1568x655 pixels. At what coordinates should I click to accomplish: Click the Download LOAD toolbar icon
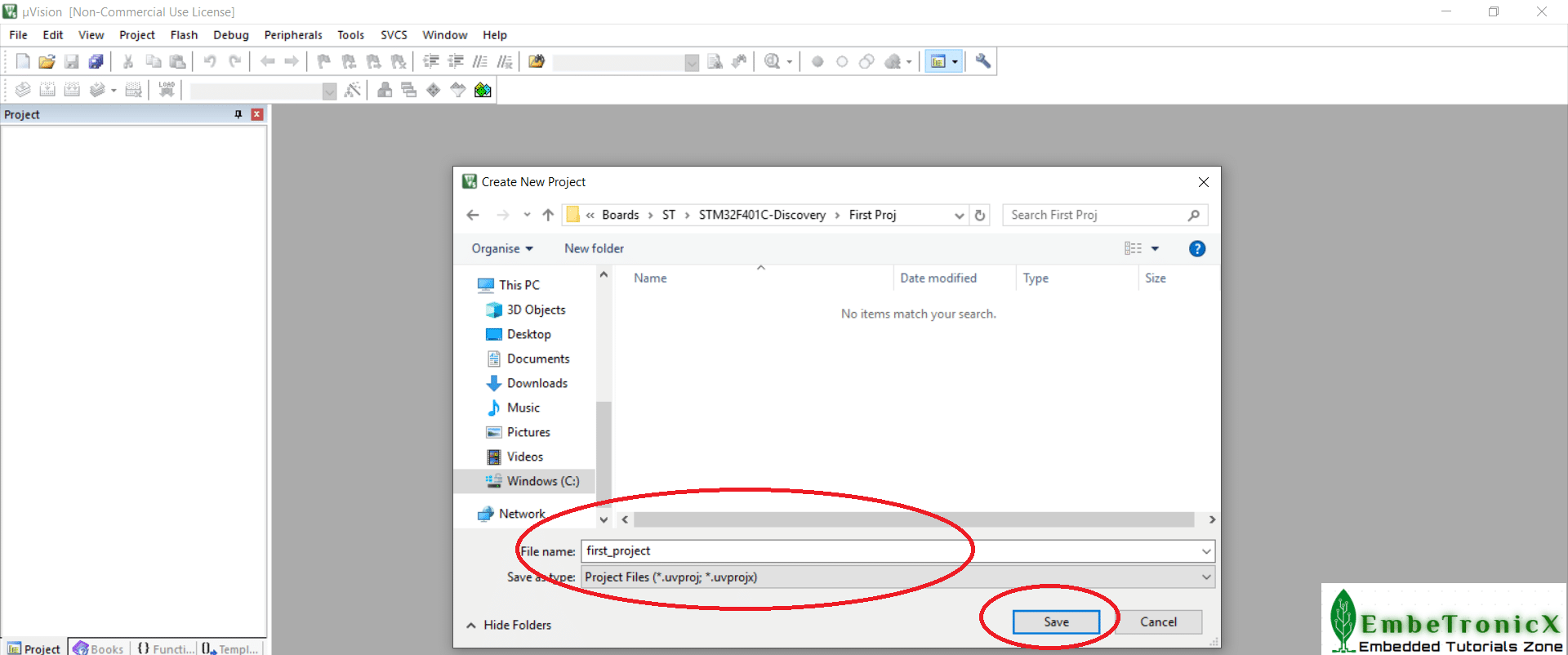[x=167, y=89]
